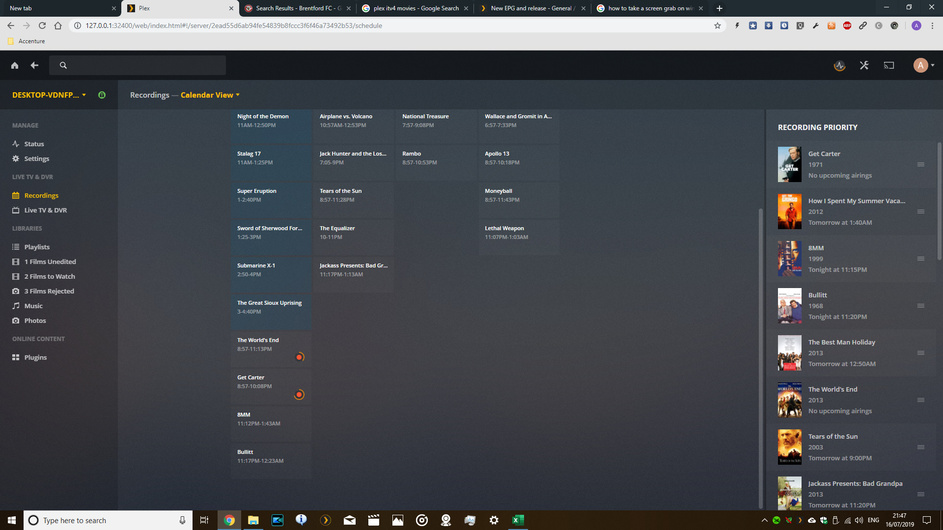
Task: Open The Great Sioux Uprising recording
Action: [271, 312]
